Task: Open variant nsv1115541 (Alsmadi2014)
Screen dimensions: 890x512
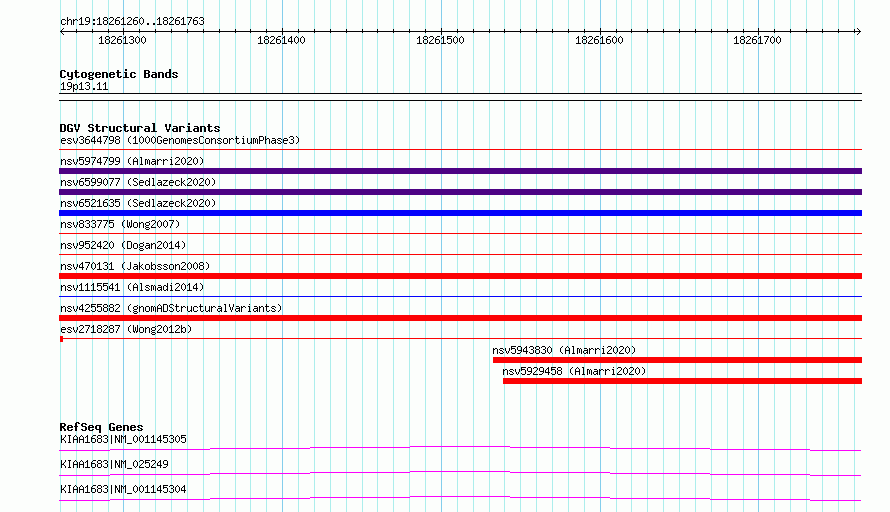Action: click(132, 287)
